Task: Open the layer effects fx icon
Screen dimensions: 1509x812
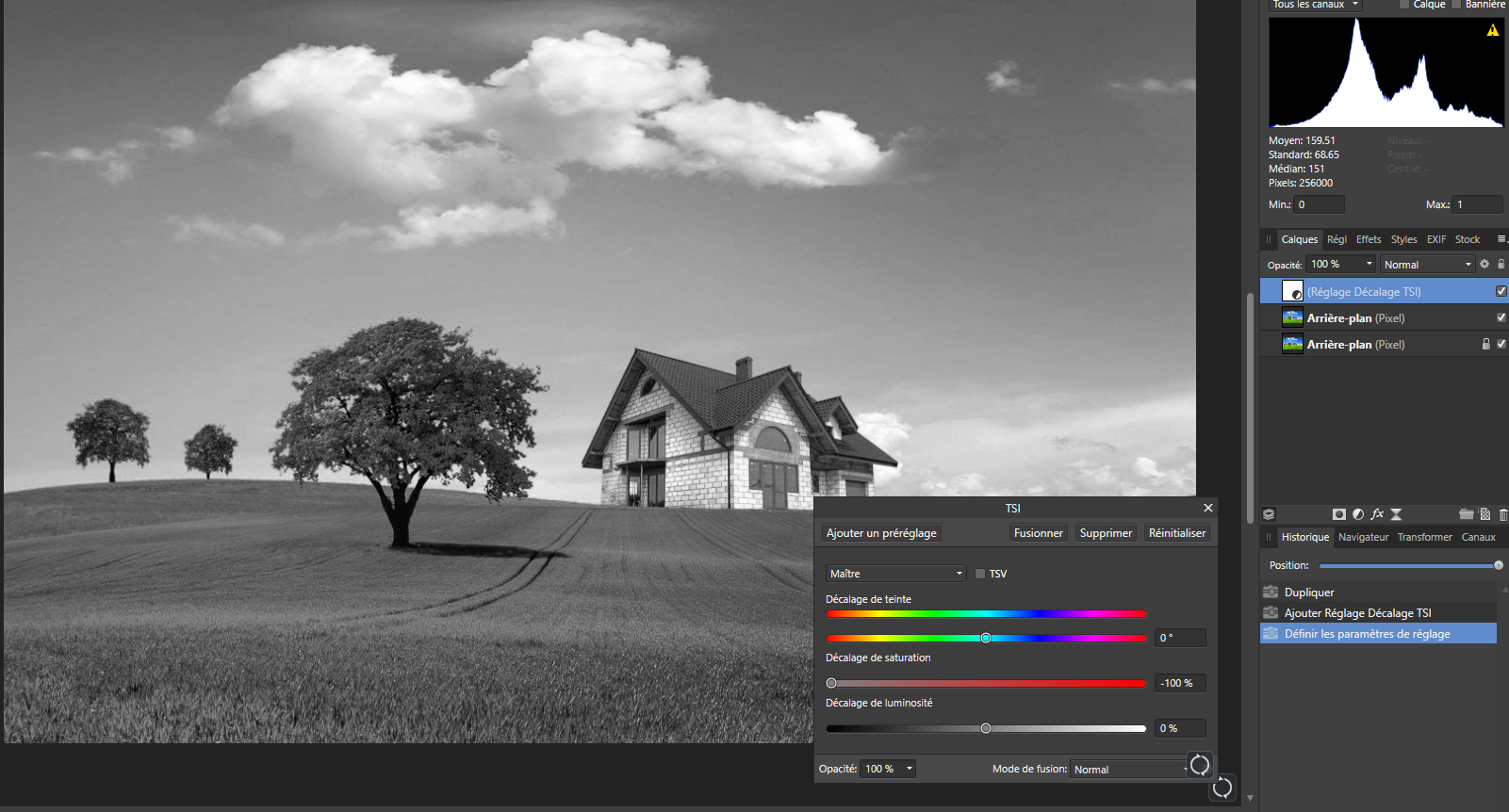Action: coord(1377,514)
